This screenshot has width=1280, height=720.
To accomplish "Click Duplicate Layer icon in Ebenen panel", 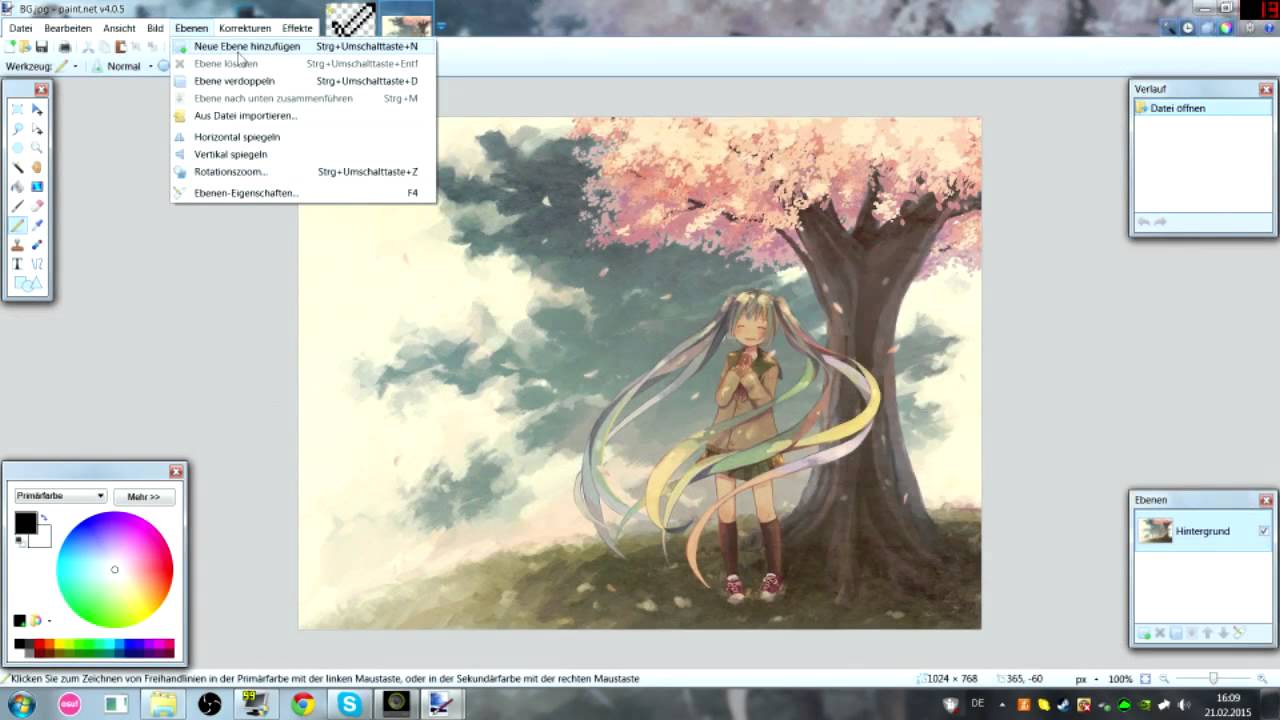I will coord(1176,633).
